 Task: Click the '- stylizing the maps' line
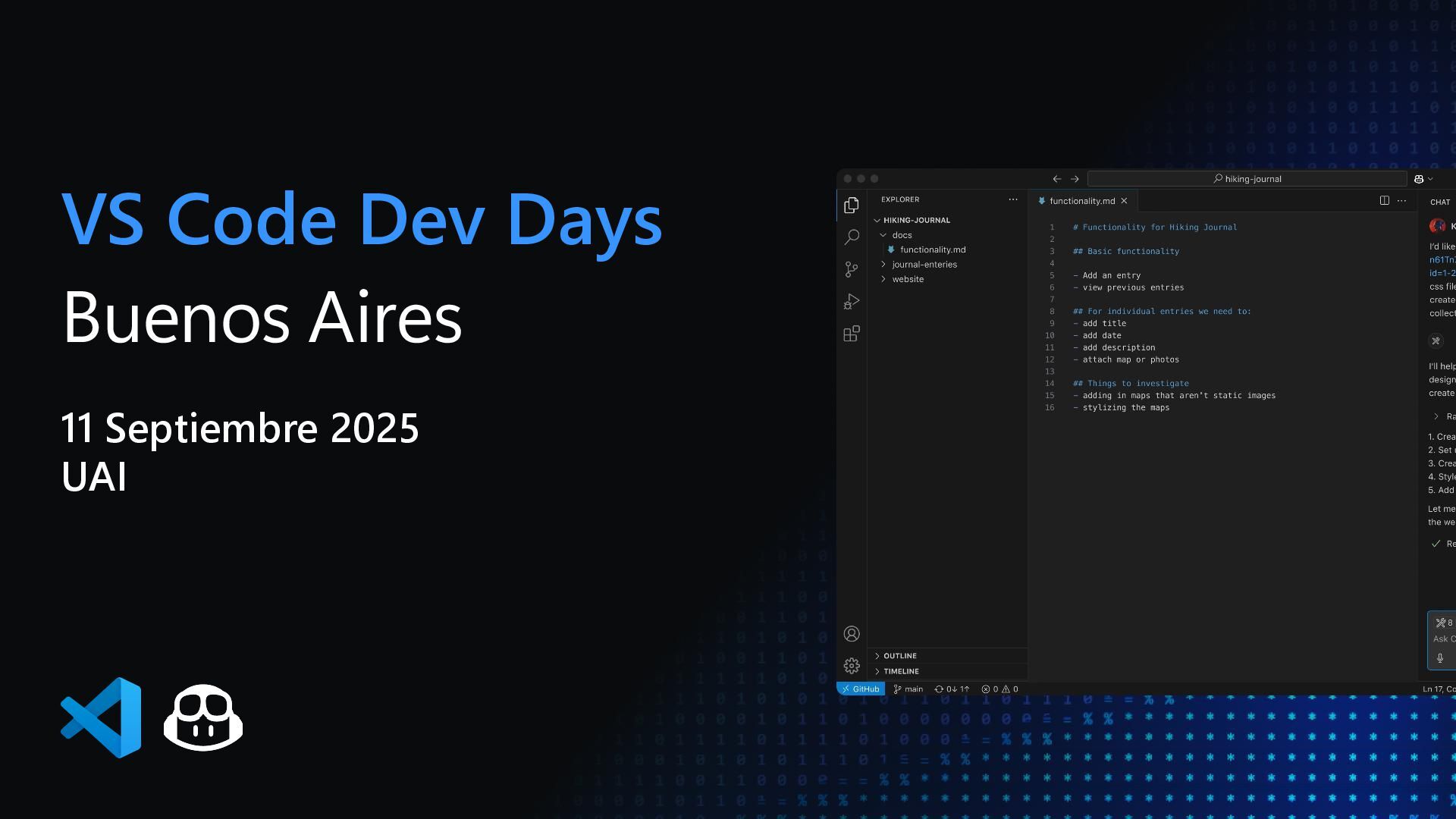point(1121,407)
